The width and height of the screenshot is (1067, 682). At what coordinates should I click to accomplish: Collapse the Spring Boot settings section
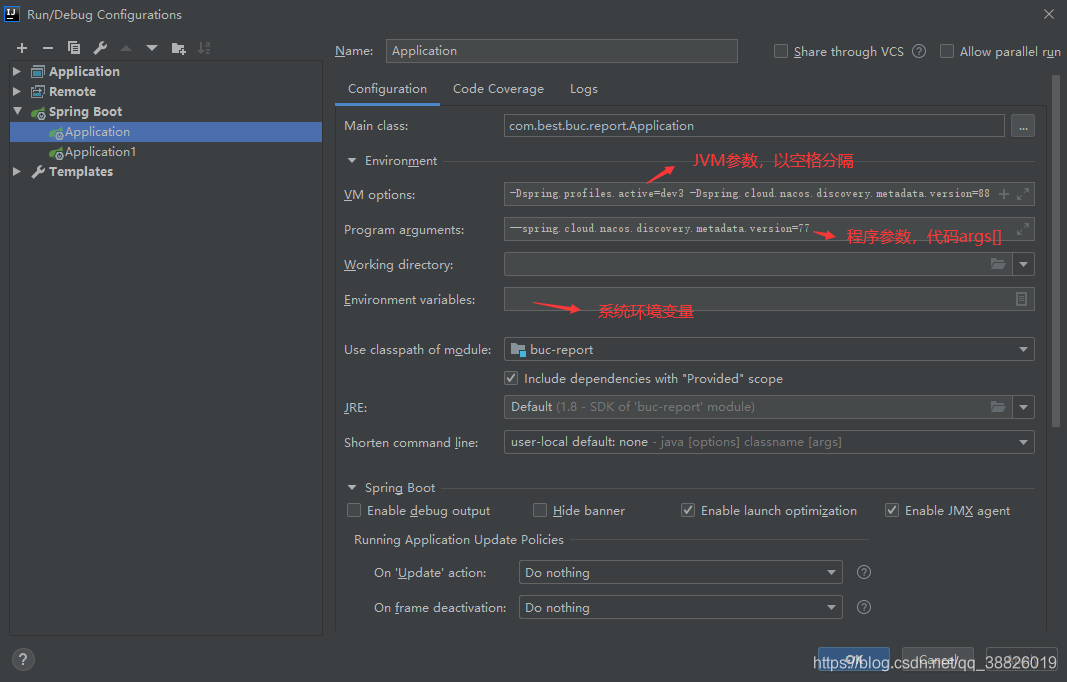pyautogui.click(x=352, y=487)
